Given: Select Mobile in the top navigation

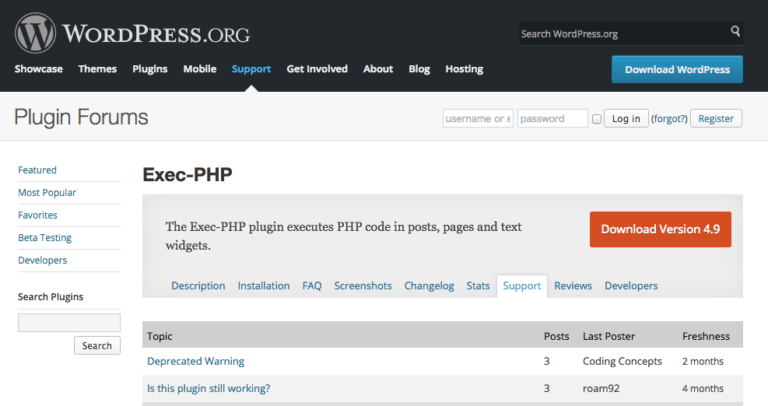Looking at the screenshot, I should (x=200, y=69).
